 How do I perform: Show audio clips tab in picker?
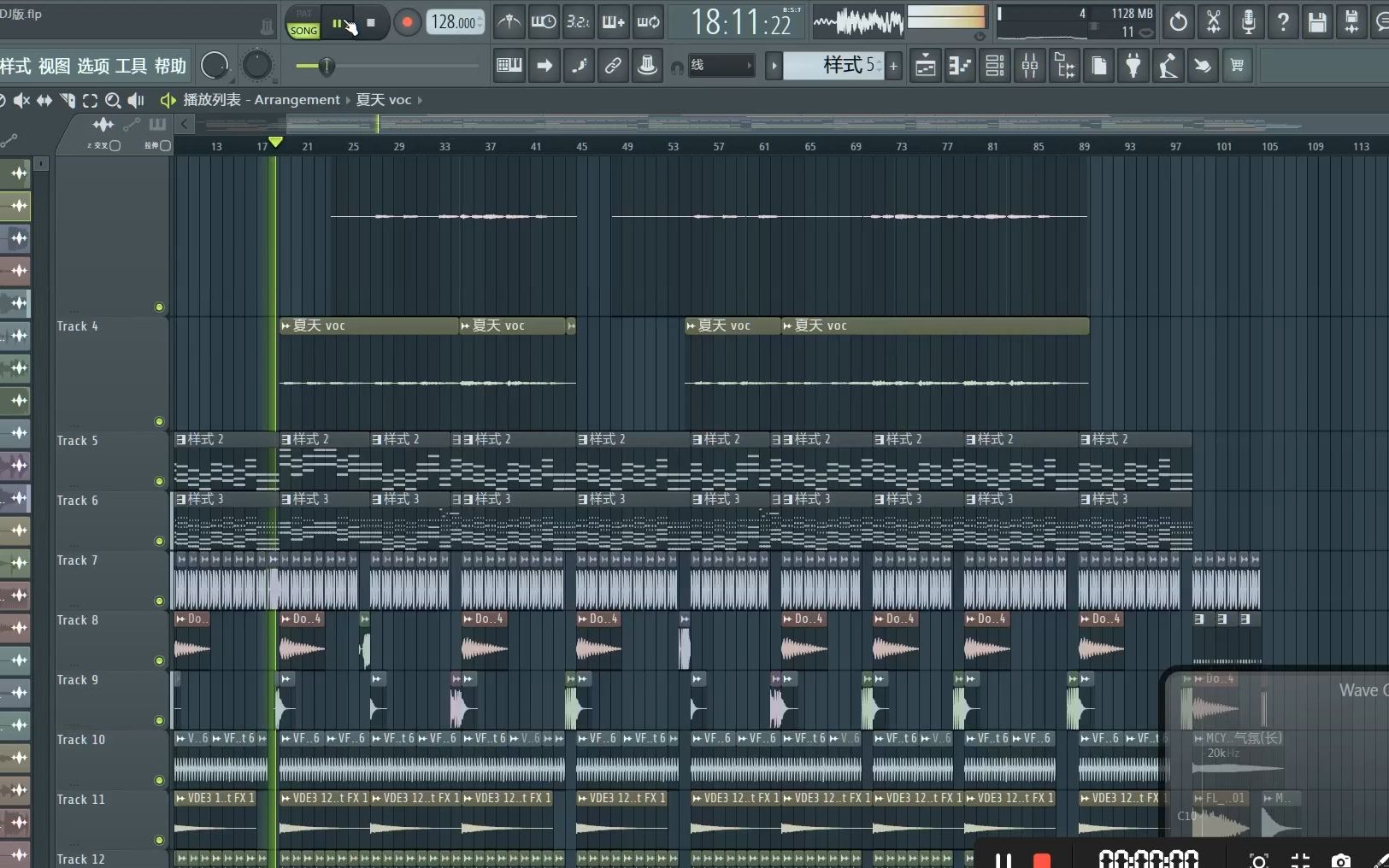click(x=103, y=125)
